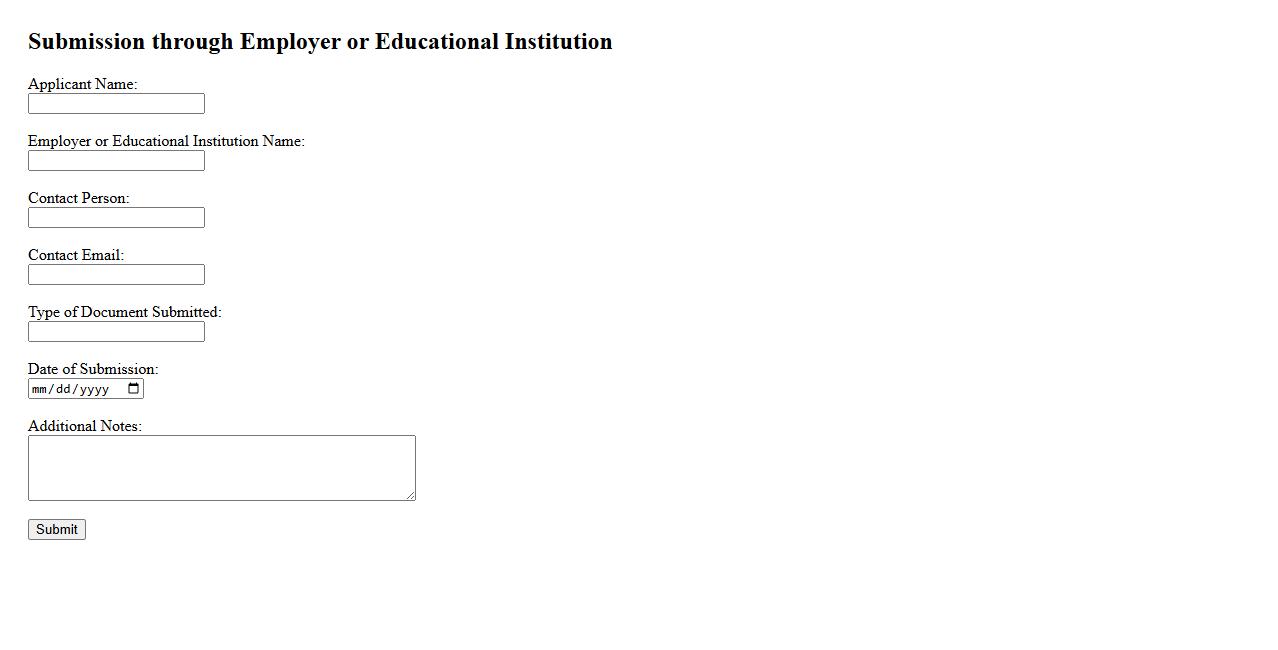Select the day segment of the date field
Screen dimensions: 1278x650
tap(64, 389)
